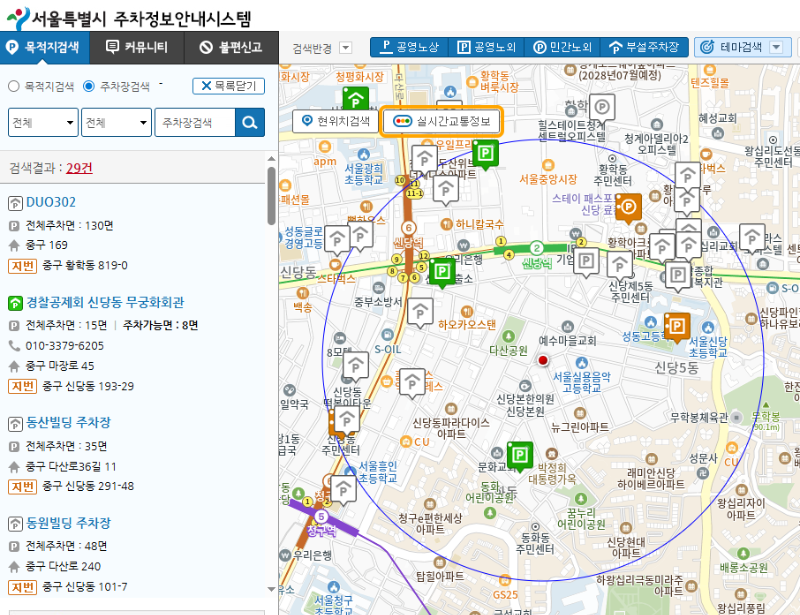Select the 부설주차장 parking layer icon
This screenshot has width=800, height=615.
tap(617, 45)
